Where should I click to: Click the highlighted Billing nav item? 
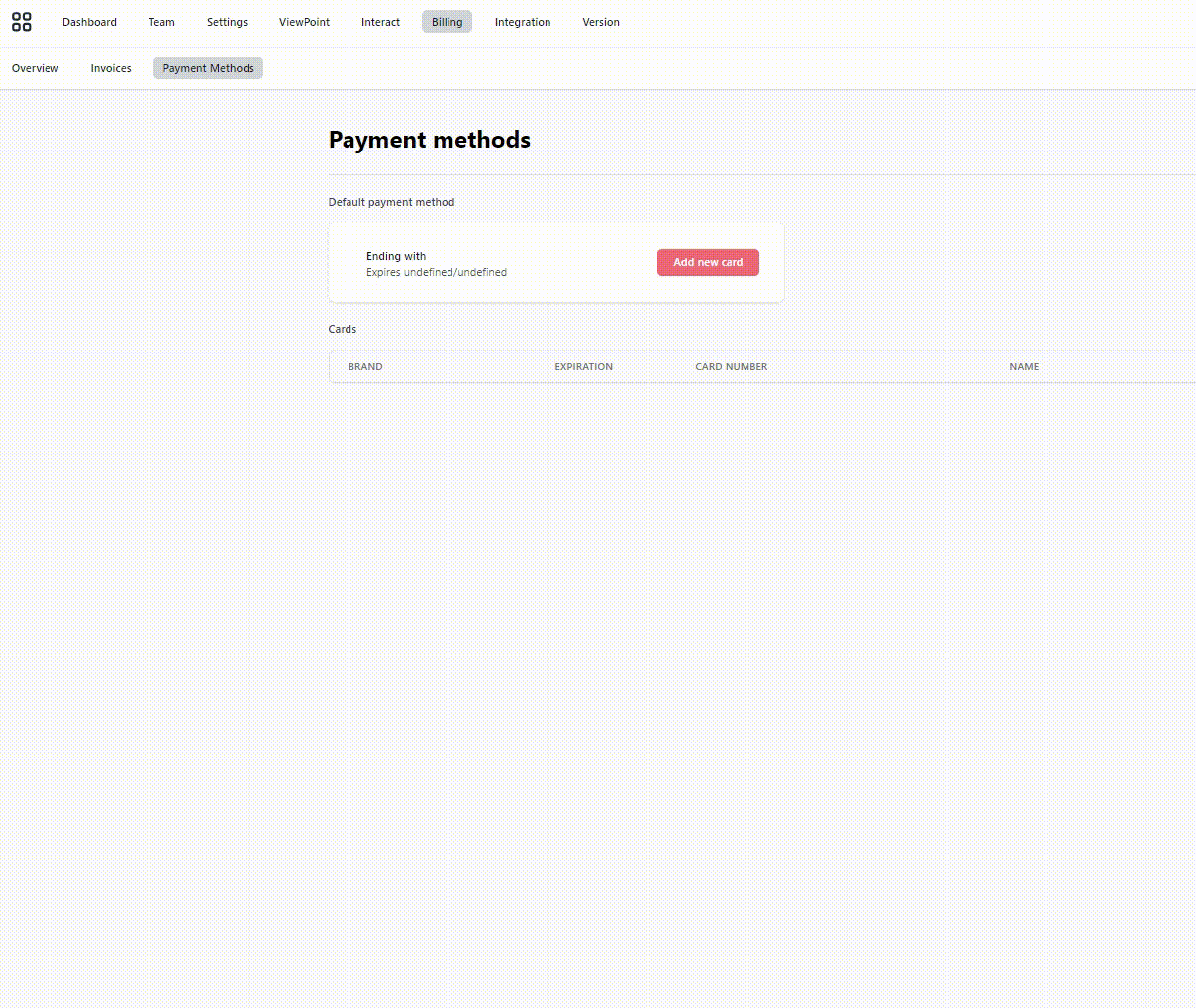(447, 22)
